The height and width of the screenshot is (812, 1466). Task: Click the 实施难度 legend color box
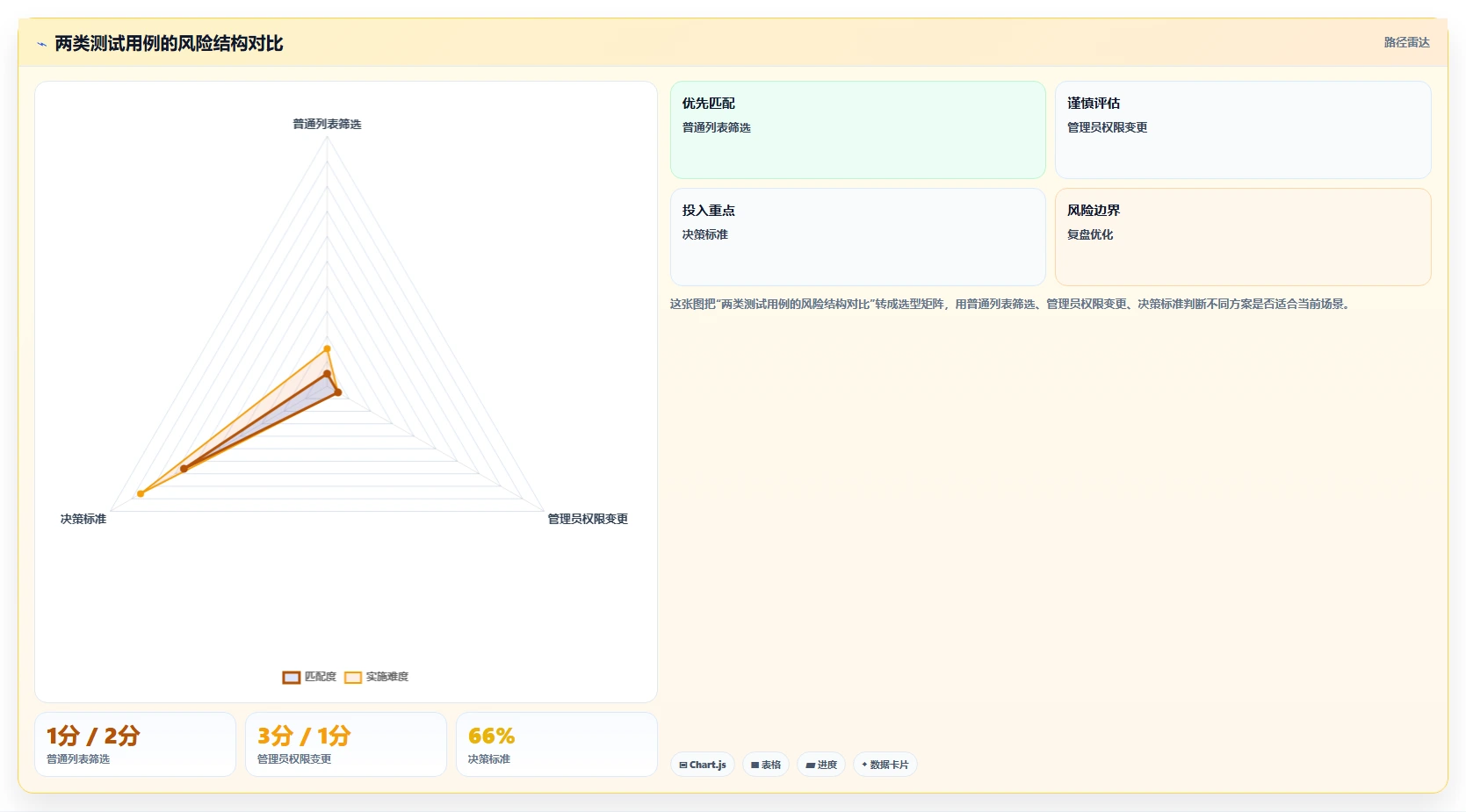(353, 677)
